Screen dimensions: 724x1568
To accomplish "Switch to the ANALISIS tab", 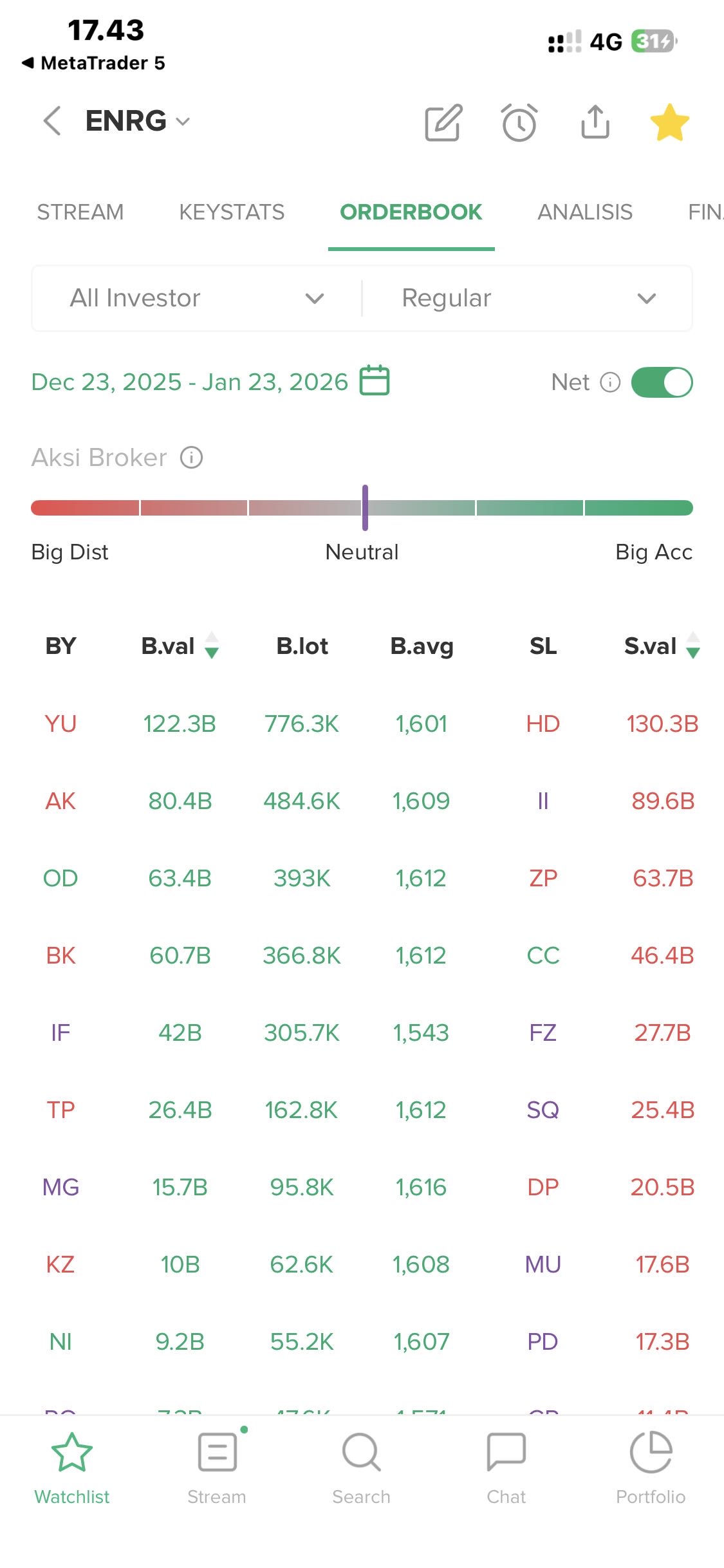I will tap(585, 212).
